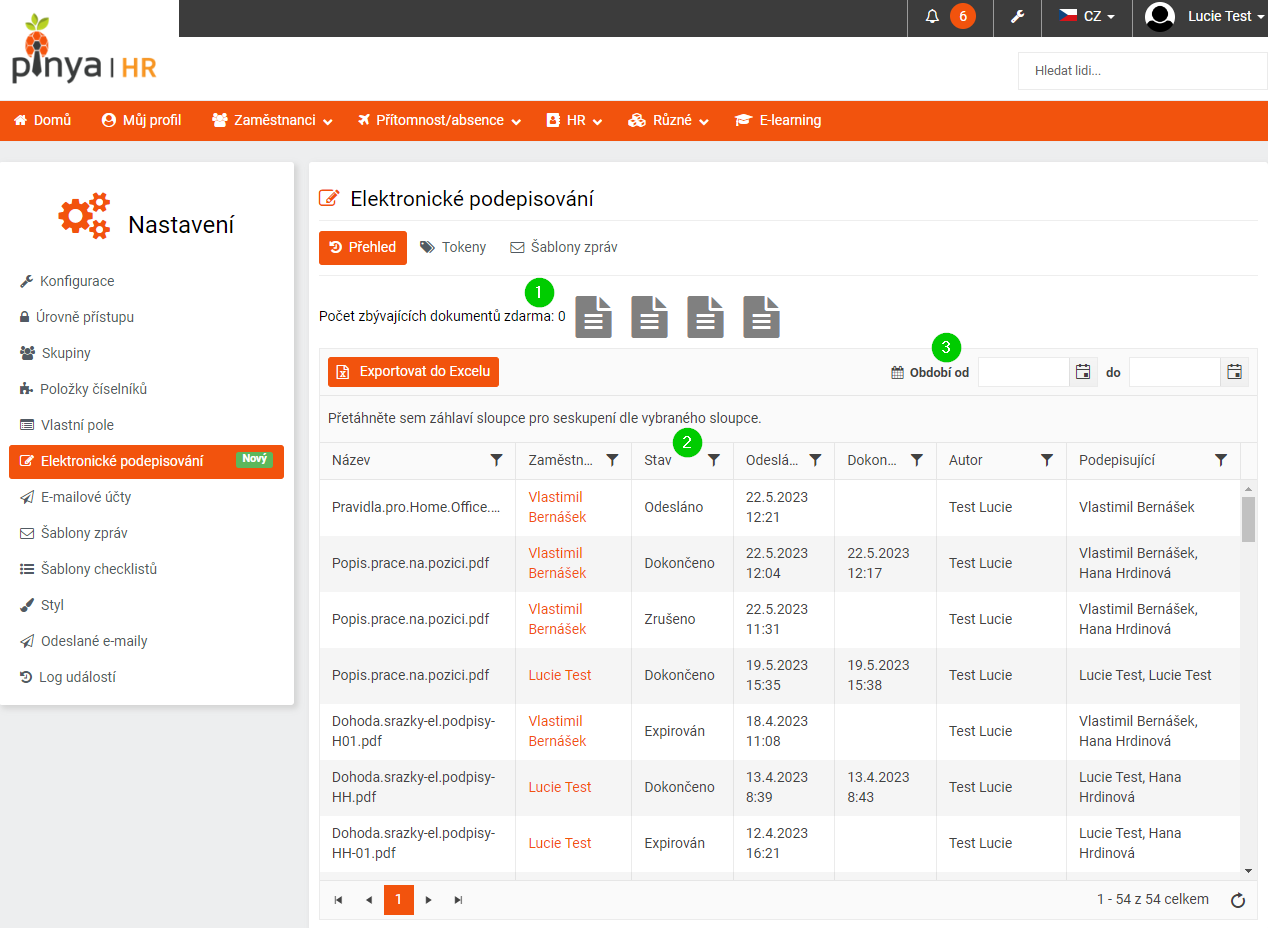Expand the Zaměstnanci menu

click(x=272, y=120)
